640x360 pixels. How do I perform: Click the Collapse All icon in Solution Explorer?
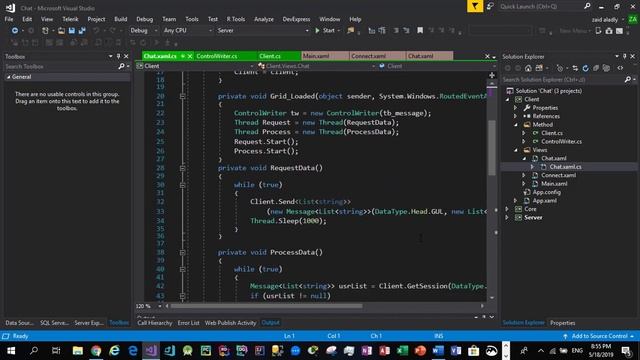click(x=596, y=68)
